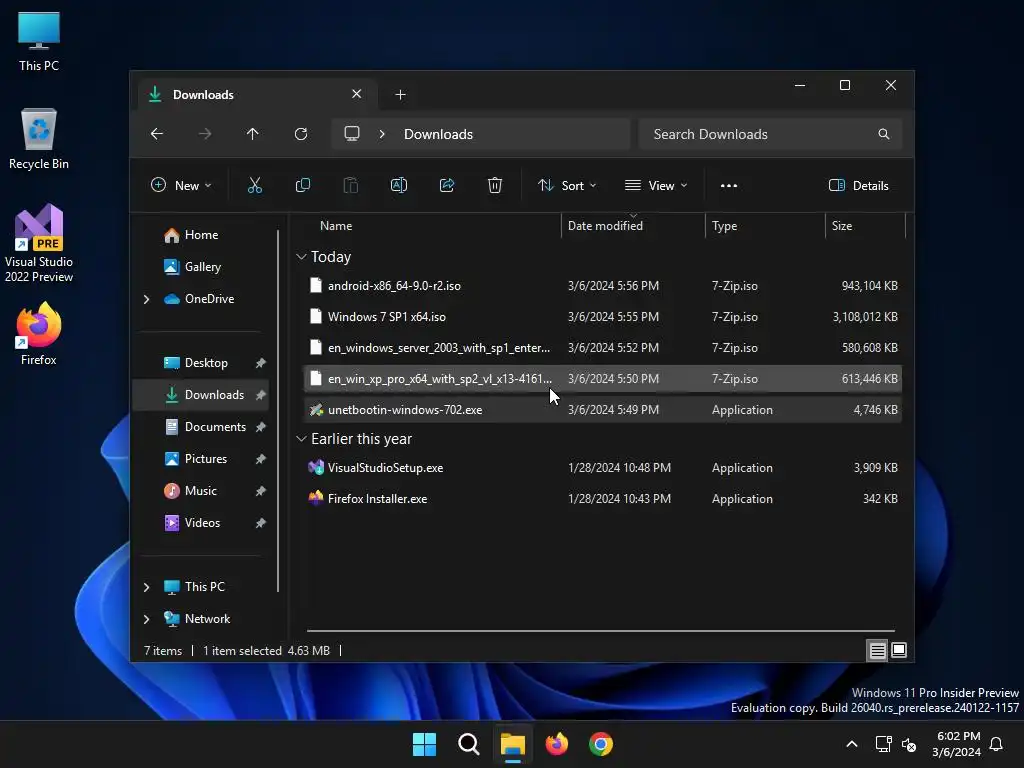Click the Paste clipboard icon

[351, 185]
